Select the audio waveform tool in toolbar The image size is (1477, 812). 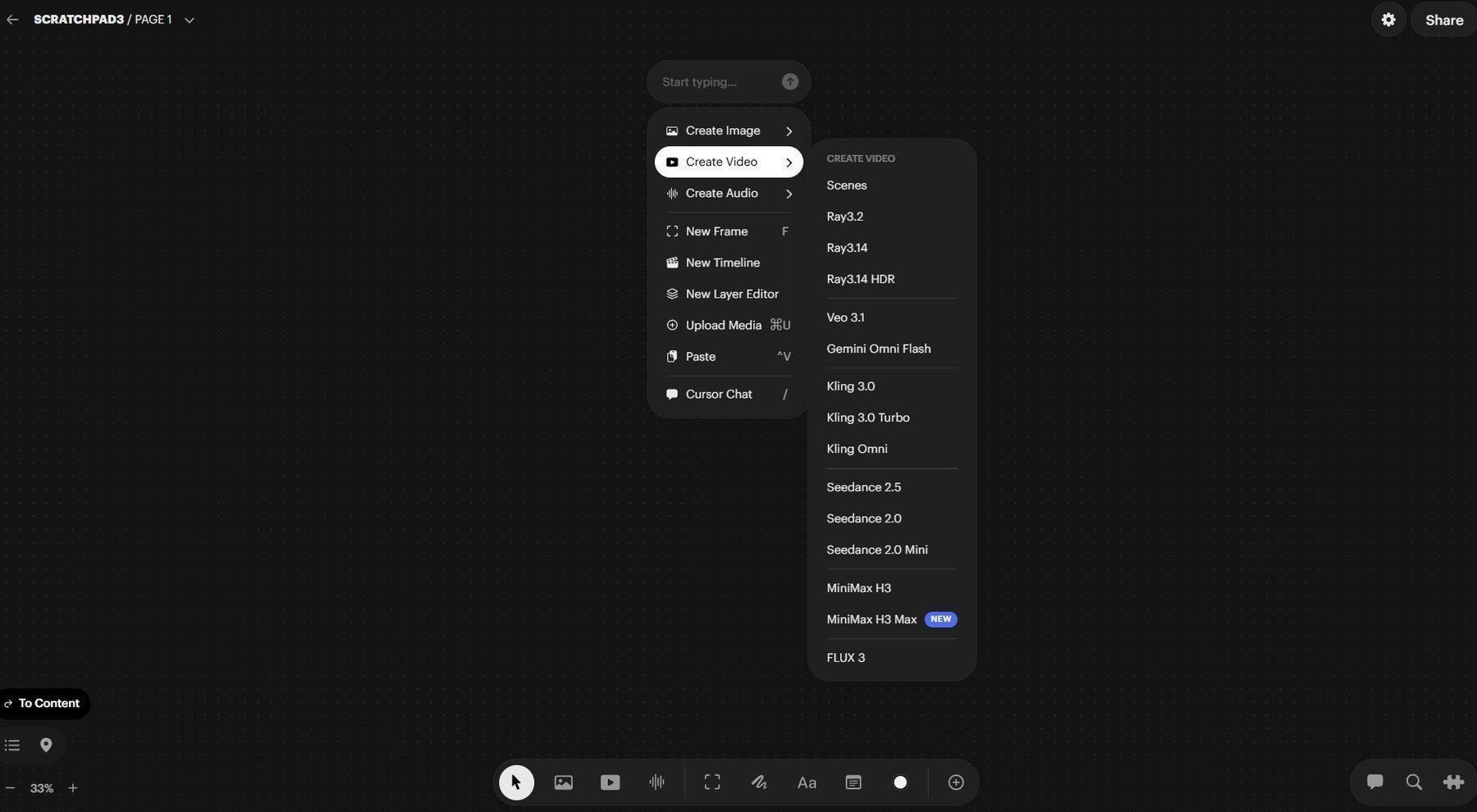(x=657, y=782)
